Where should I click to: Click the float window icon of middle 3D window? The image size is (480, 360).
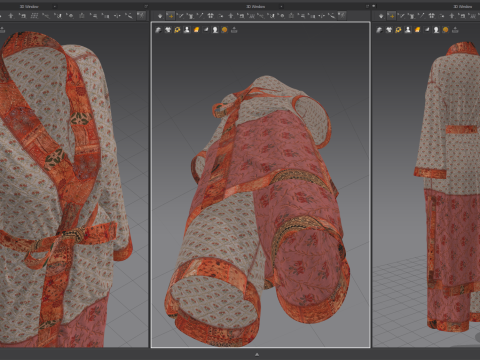tap(367, 6)
